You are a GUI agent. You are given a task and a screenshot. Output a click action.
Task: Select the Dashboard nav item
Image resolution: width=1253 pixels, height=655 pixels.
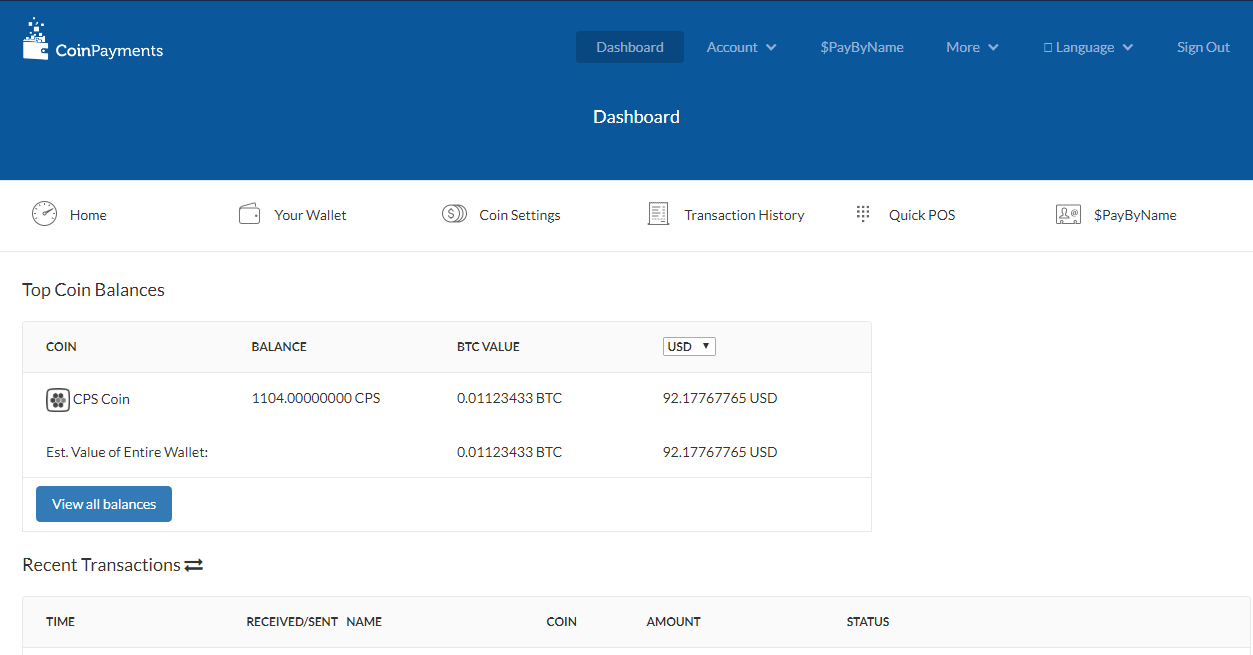(630, 47)
